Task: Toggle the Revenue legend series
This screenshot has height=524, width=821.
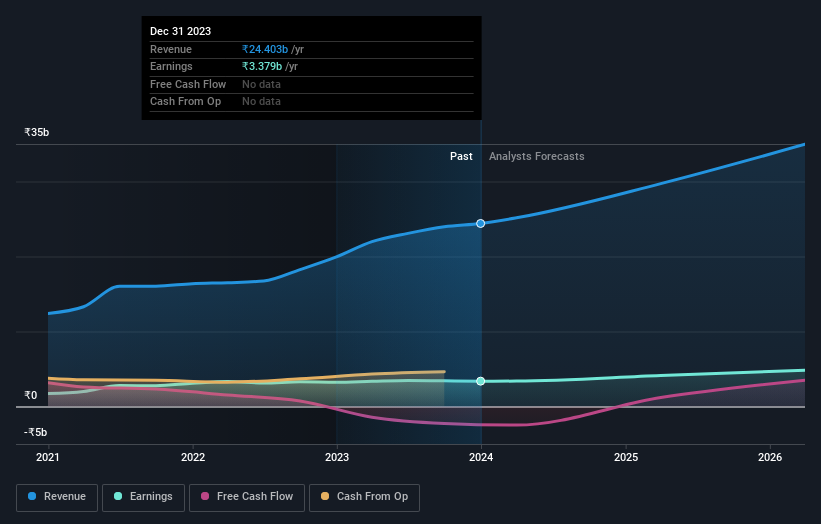Action: click(57, 497)
